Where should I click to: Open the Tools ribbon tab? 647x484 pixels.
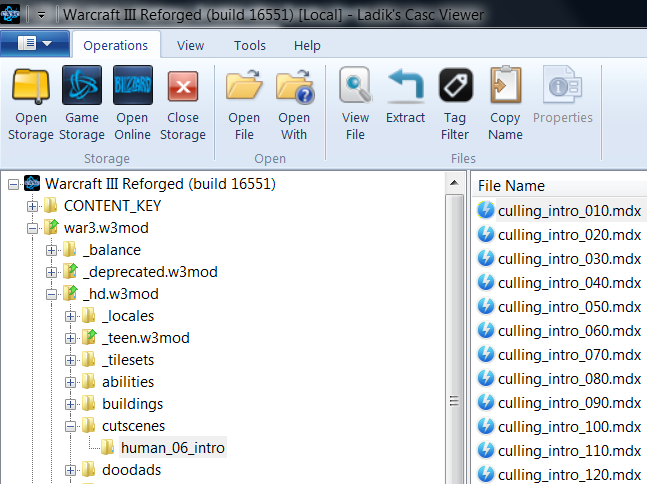point(250,45)
